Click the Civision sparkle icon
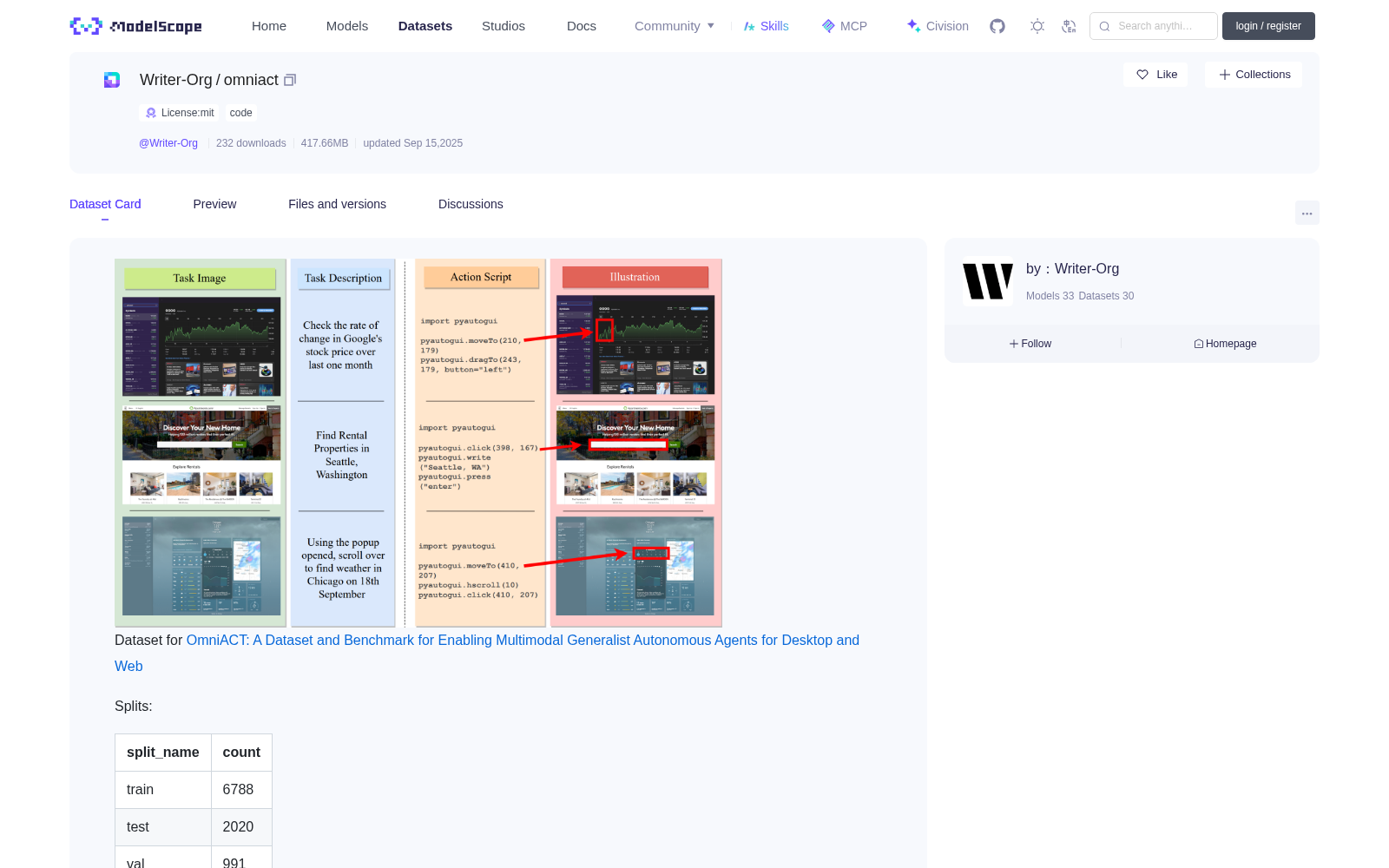 [914, 26]
